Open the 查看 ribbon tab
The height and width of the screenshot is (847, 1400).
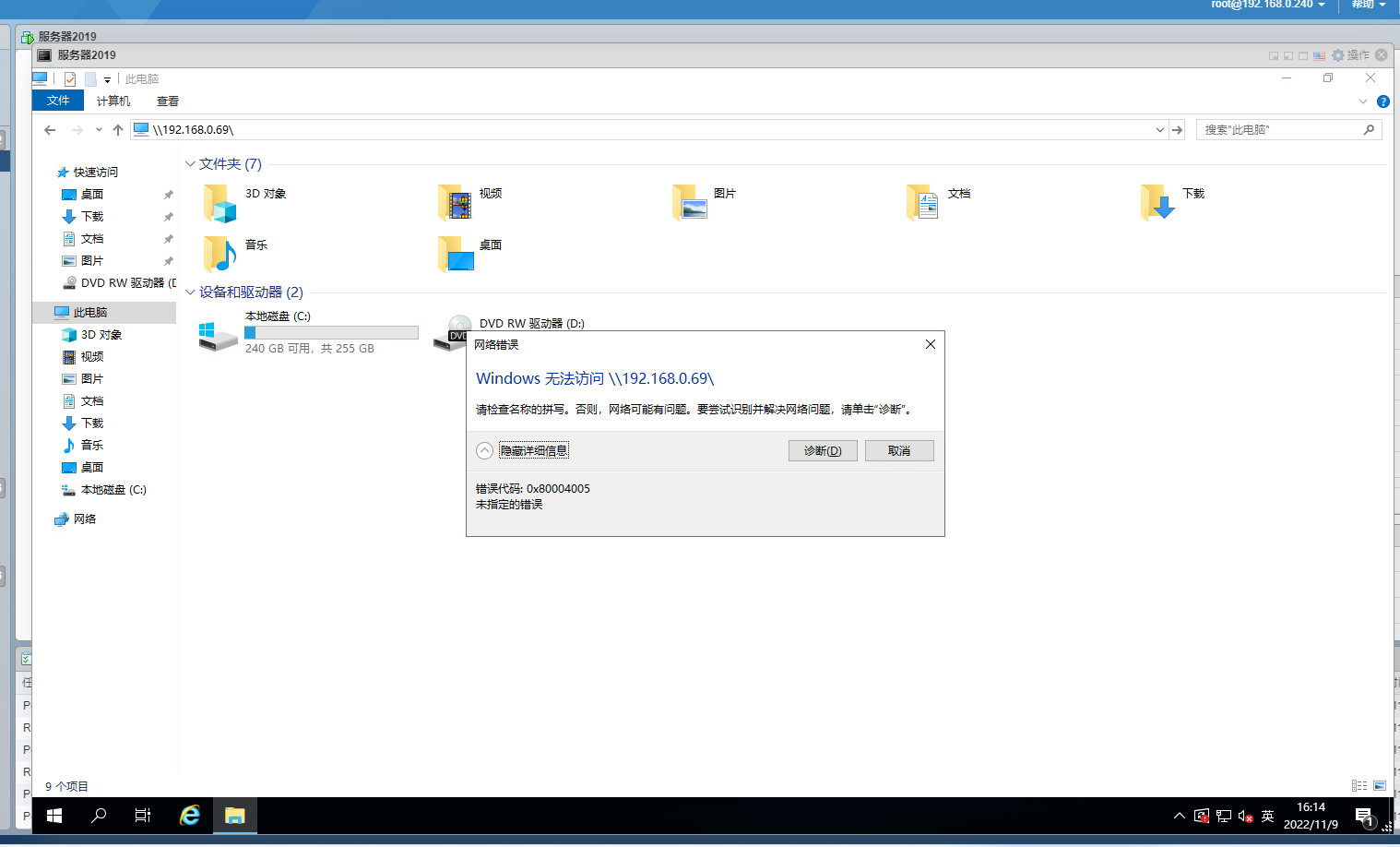click(168, 101)
